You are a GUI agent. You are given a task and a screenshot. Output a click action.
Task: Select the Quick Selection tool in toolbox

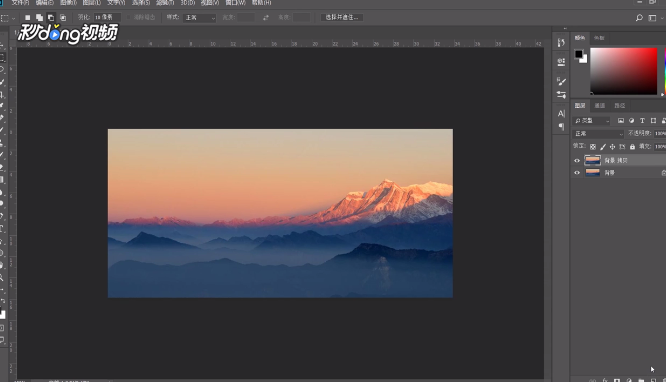[x=2, y=82]
